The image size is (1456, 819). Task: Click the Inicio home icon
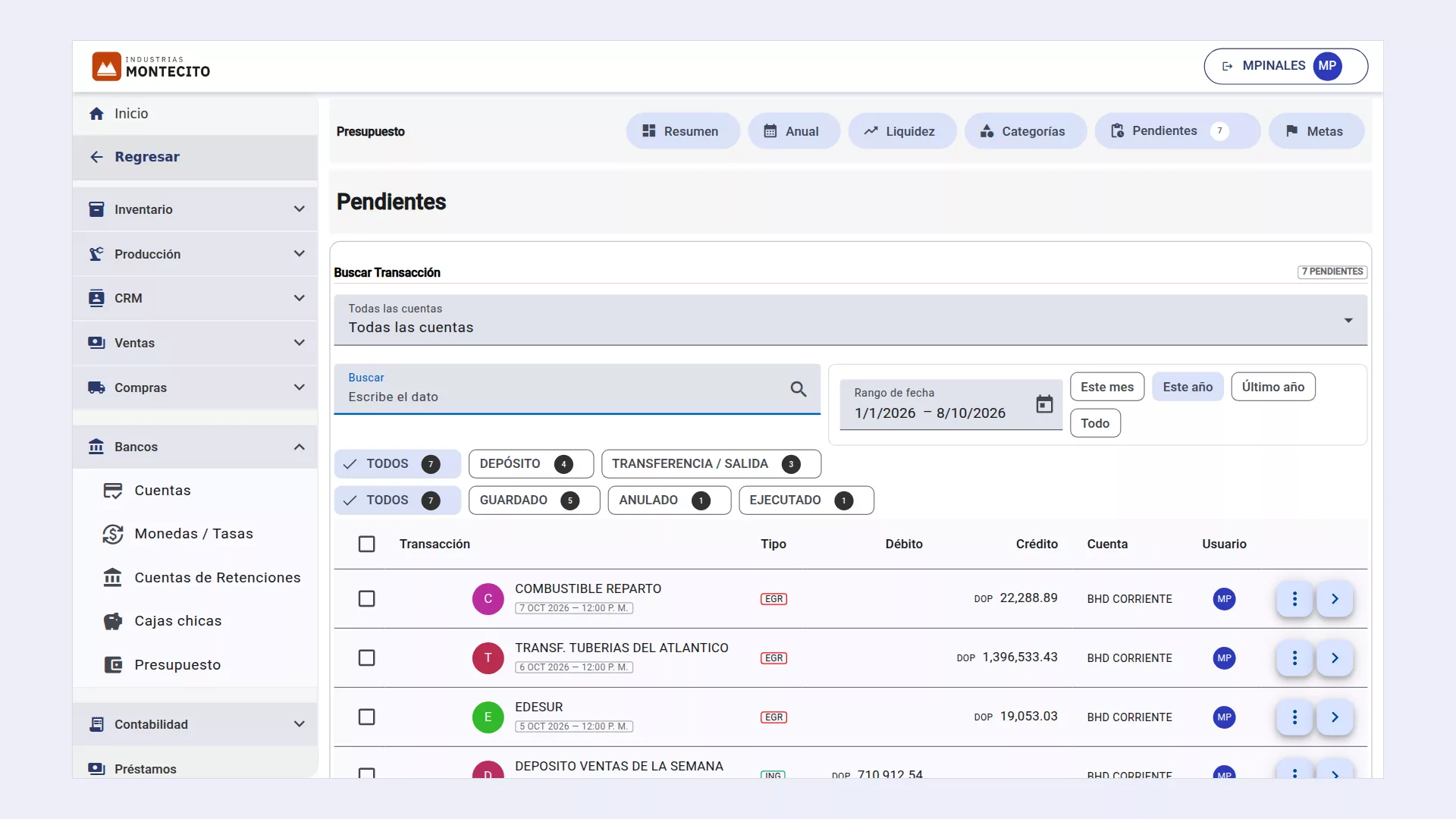point(96,114)
